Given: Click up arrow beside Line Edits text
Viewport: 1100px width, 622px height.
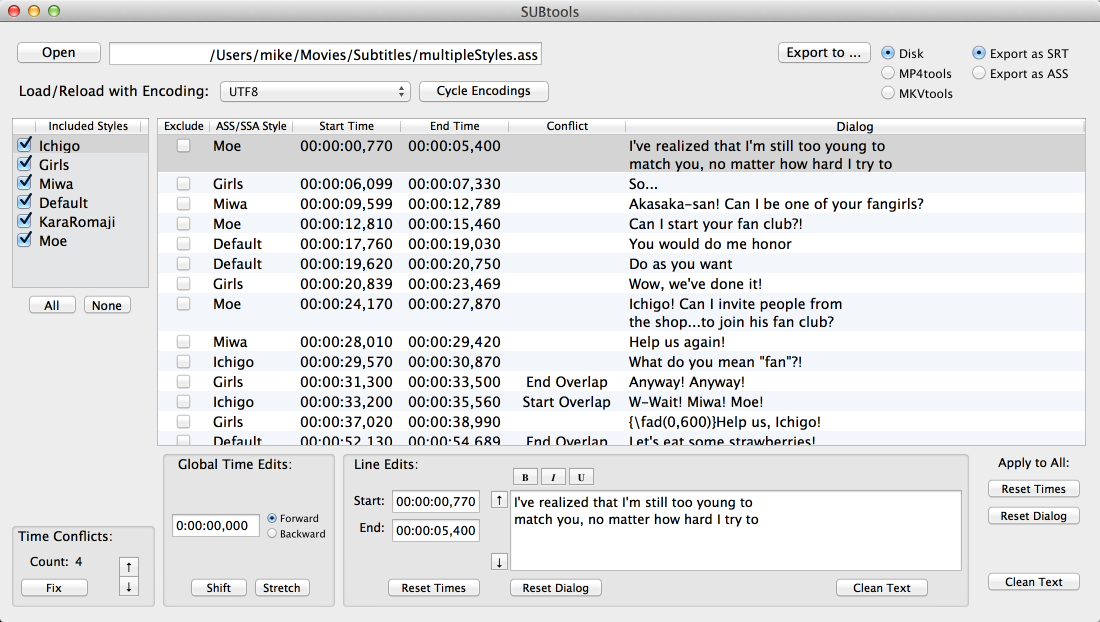Looking at the screenshot, I should click(499, 500).
